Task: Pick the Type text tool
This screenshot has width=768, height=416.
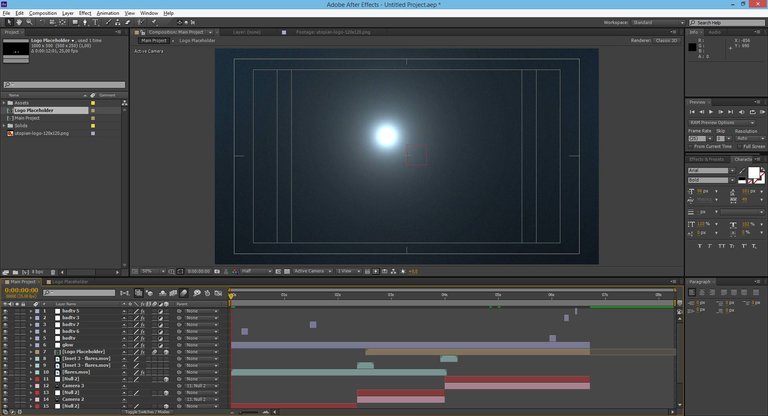Action: 98,22
